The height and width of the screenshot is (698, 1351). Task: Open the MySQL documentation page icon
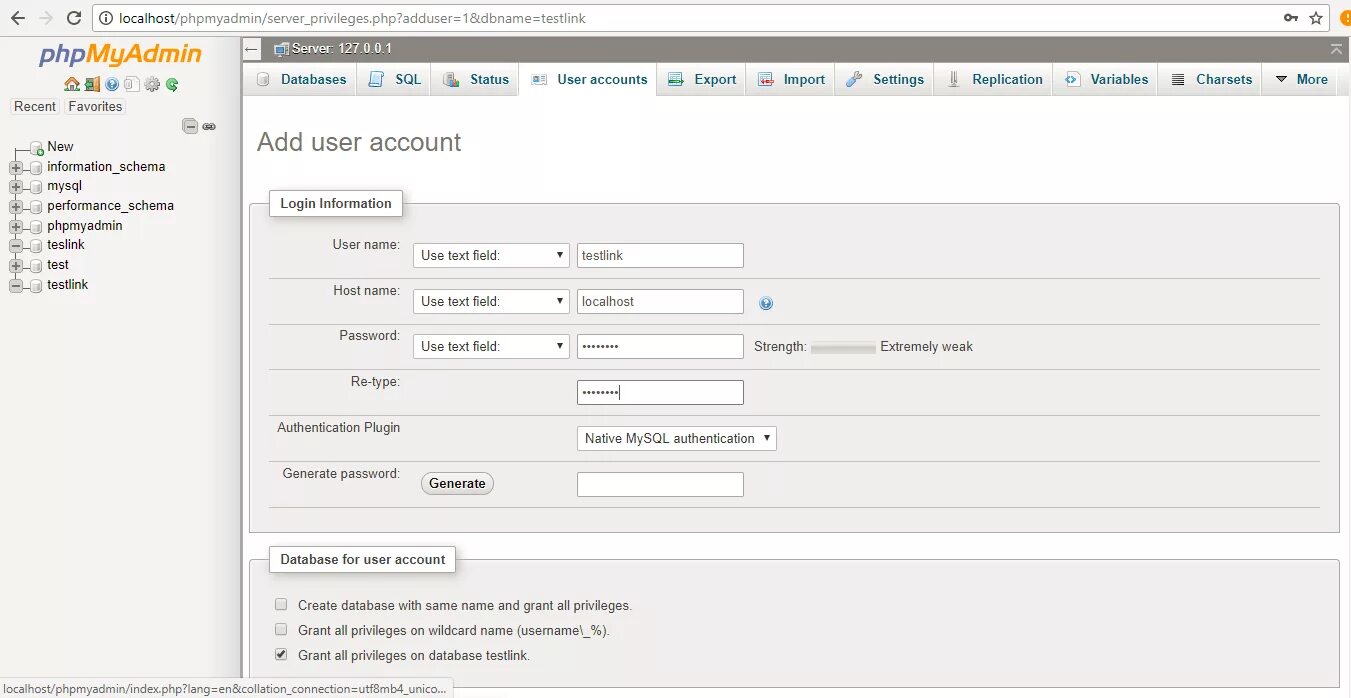[131, 85]
